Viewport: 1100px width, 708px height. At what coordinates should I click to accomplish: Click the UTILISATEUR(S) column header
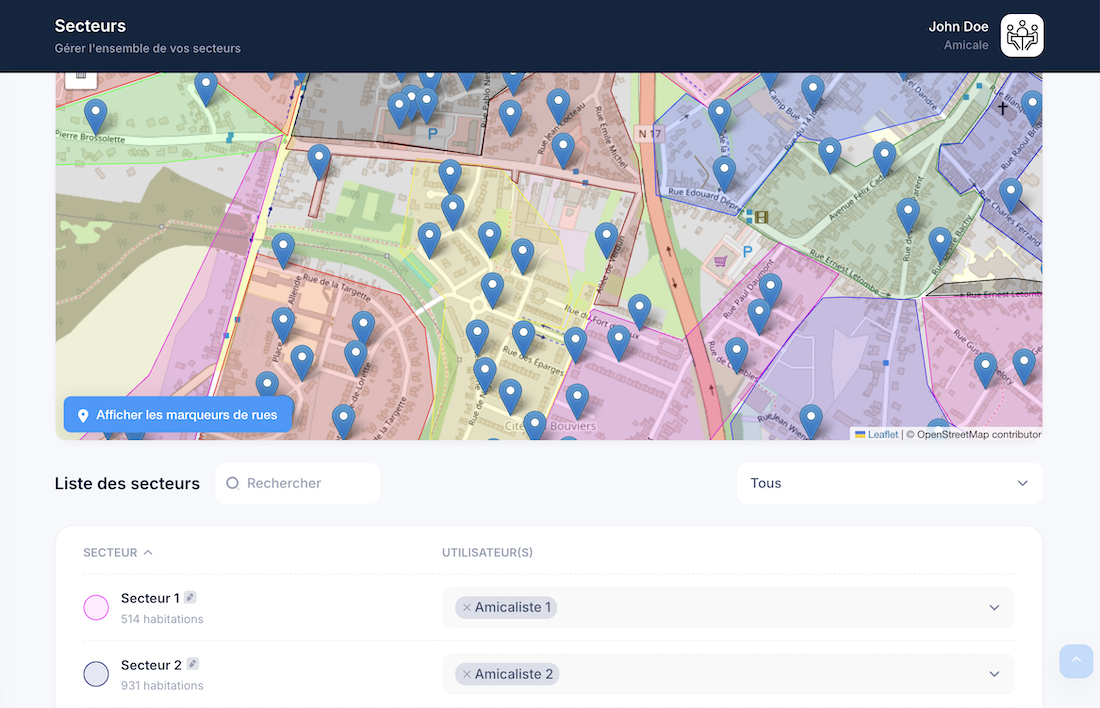click(487, 552)
